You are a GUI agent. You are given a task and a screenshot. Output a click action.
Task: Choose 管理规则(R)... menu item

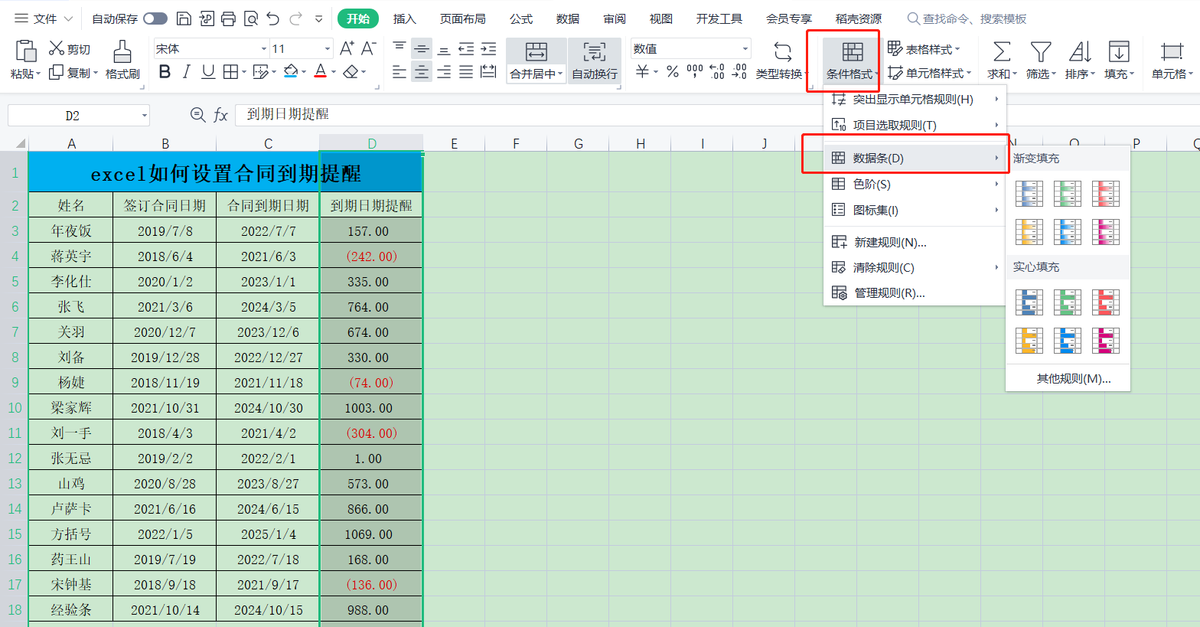[915, 293]
